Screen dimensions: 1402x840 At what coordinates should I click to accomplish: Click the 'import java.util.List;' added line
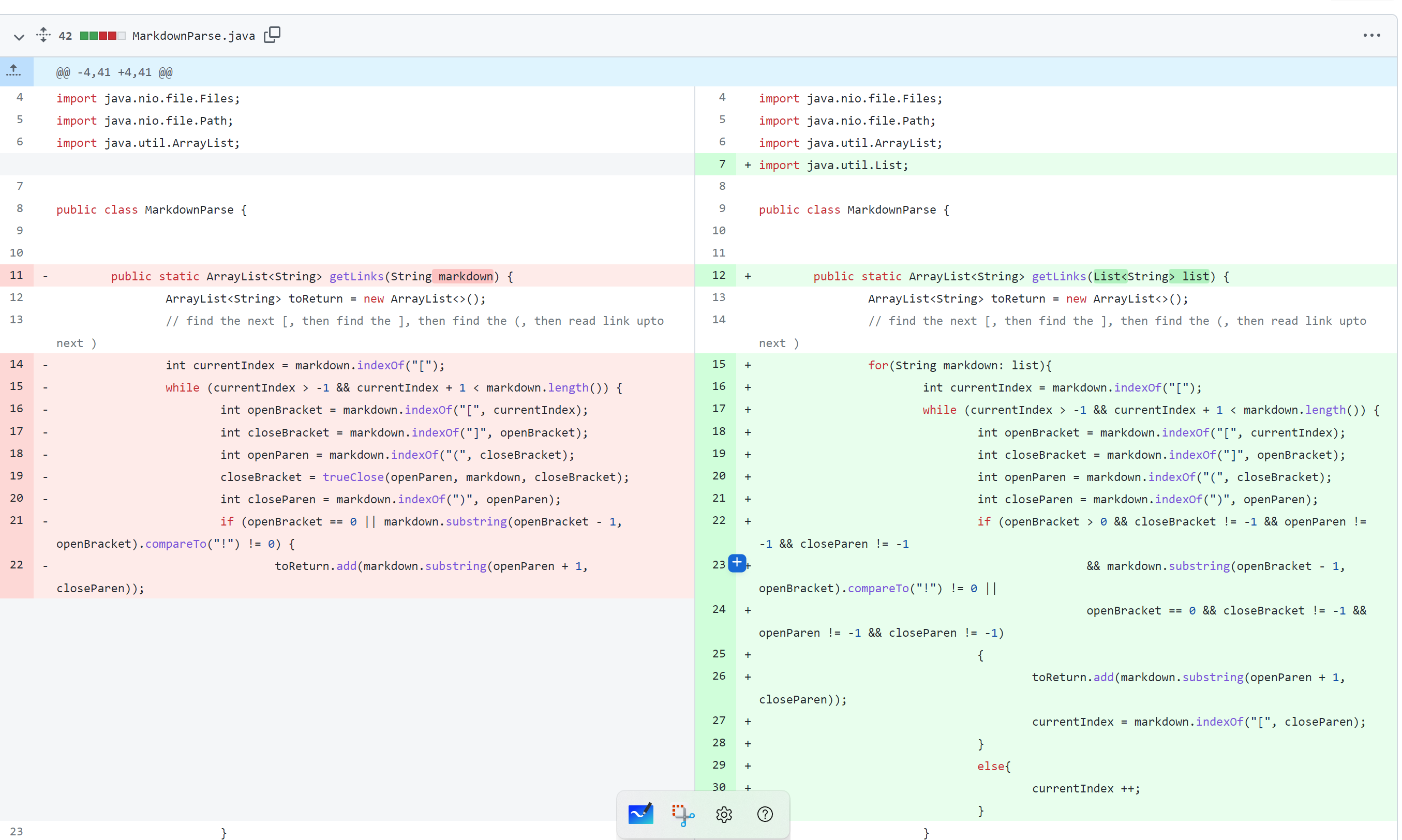(x=833, y=166)
